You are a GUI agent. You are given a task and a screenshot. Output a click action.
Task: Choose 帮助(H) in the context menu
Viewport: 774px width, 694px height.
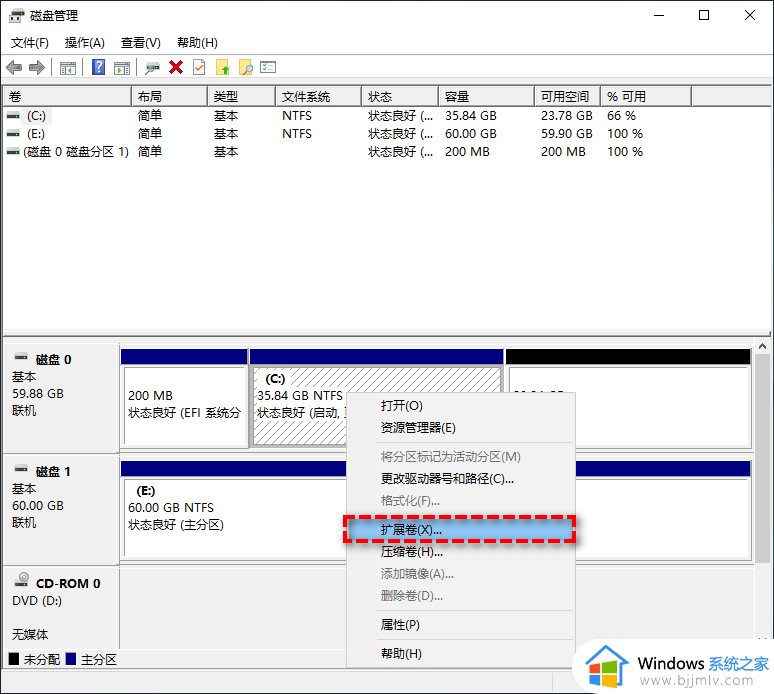coord(461,654)
